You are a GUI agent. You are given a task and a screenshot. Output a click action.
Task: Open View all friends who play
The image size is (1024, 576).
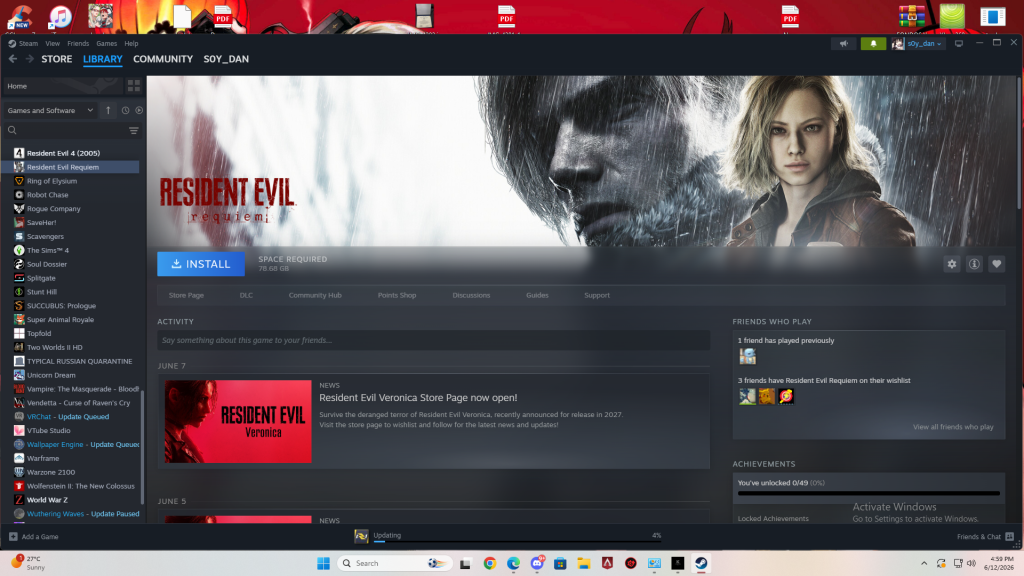tap(953, 426)
